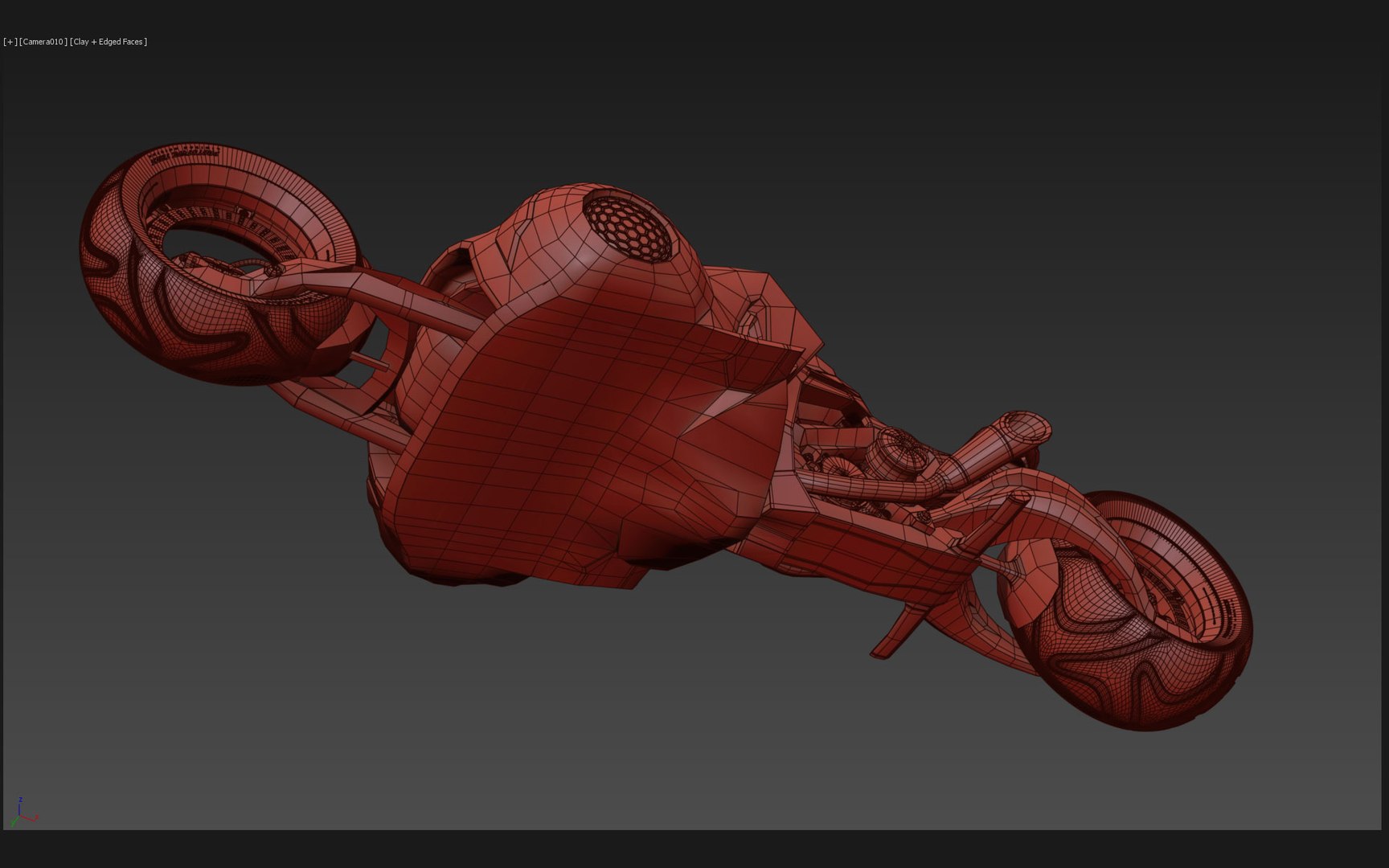Click the XYZ axis tripod gizmo
This screenshot has height=868, width=1389.
click(24, 812)
